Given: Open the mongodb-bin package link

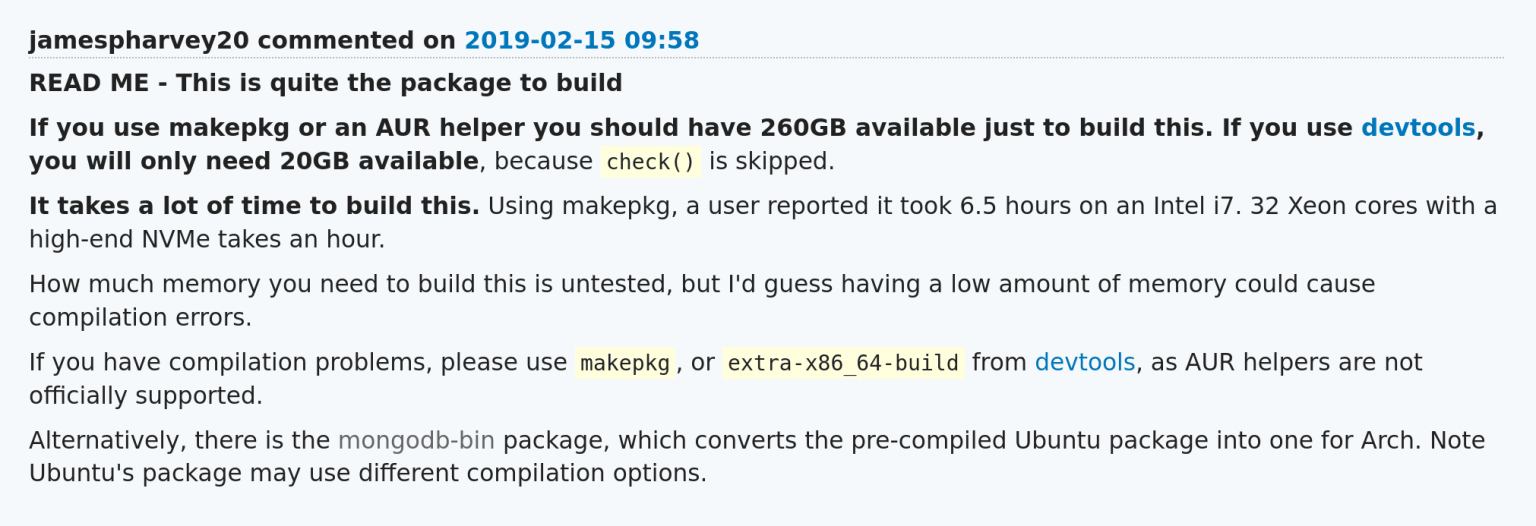Looking at the screenshot, I should tap(416, 440).
